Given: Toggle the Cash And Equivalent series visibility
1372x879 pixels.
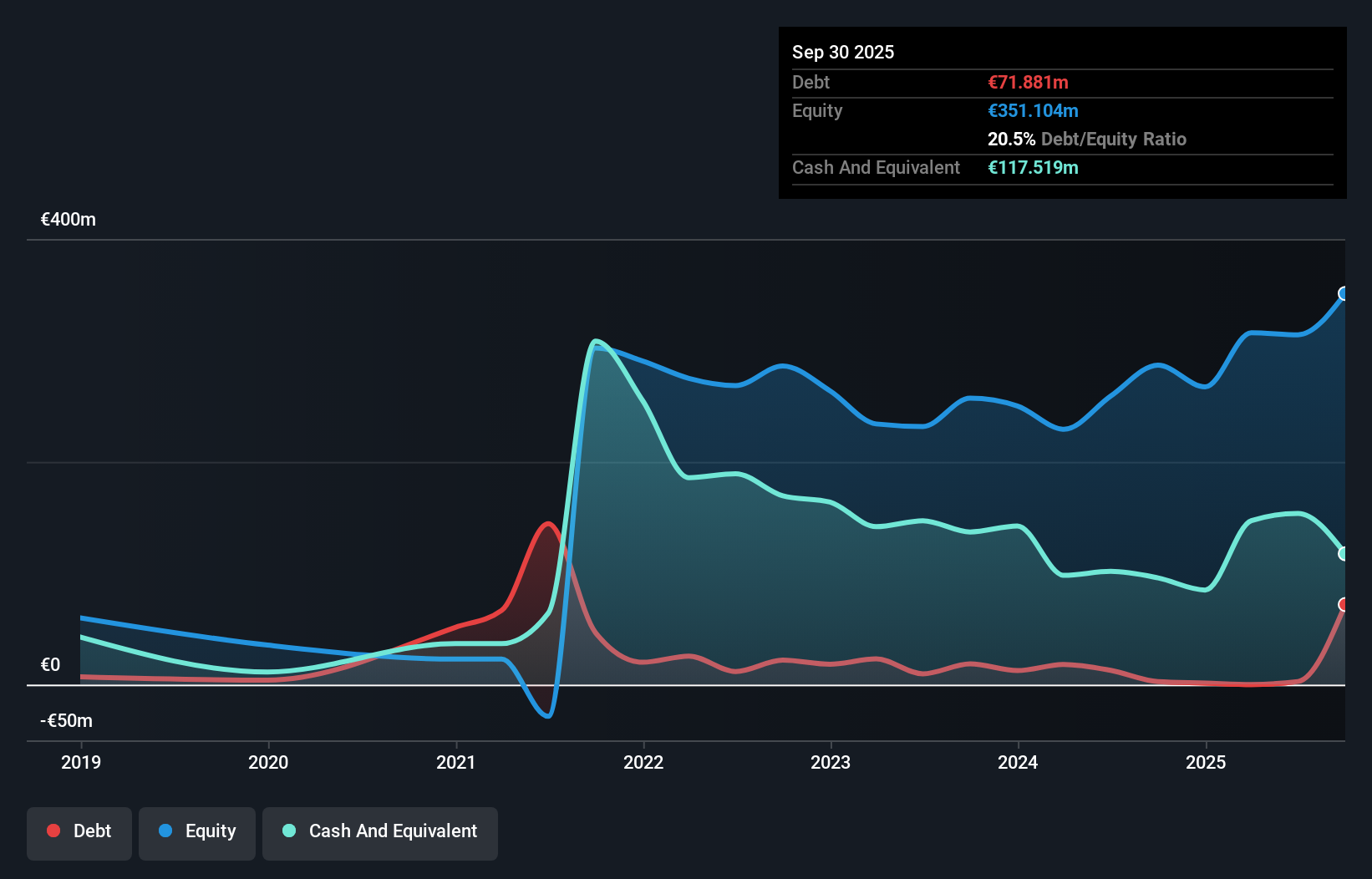Looking at the screenshot, I should point(379,832).
